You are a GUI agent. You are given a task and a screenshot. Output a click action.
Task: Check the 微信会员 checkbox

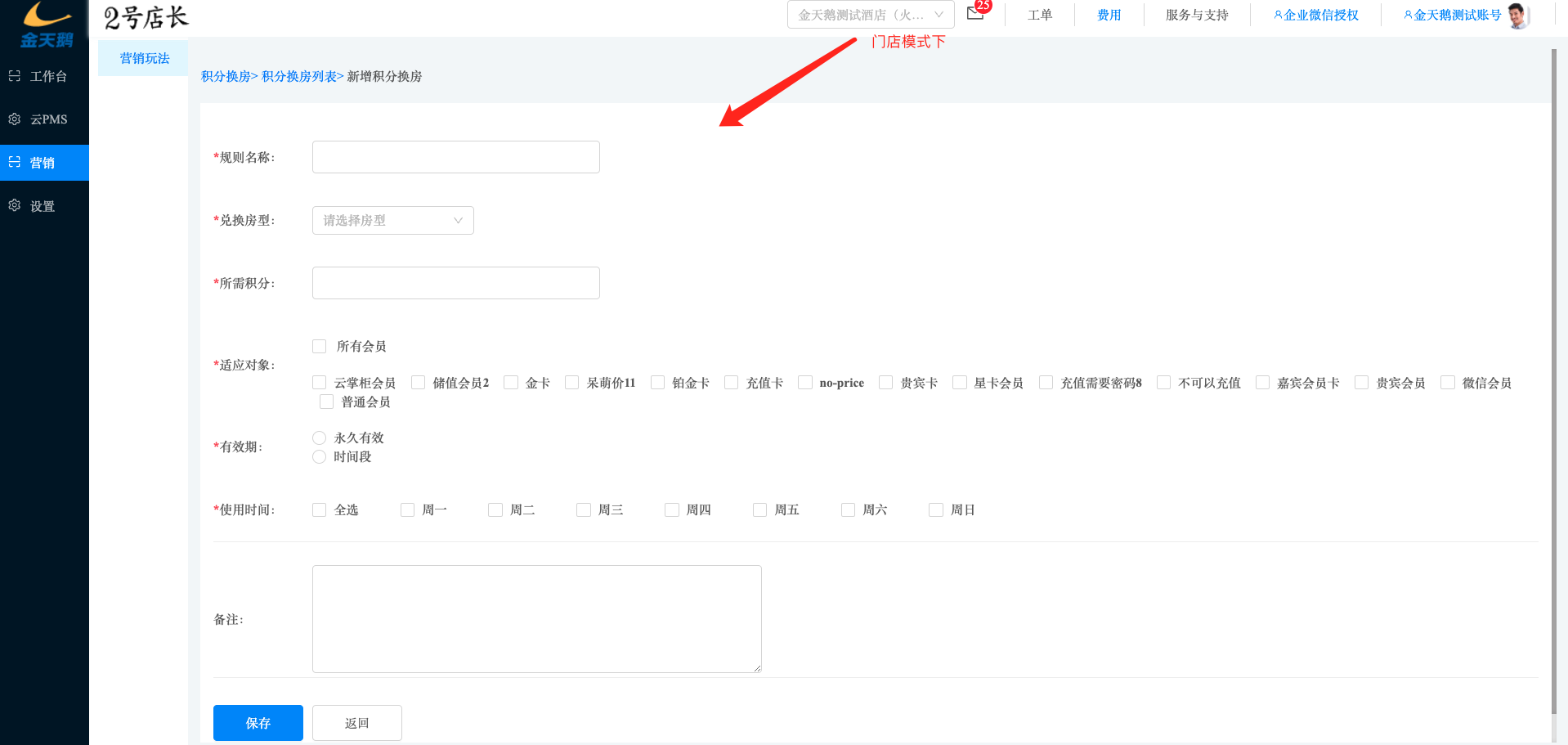pyautogui.click(x=1448, y=383)
